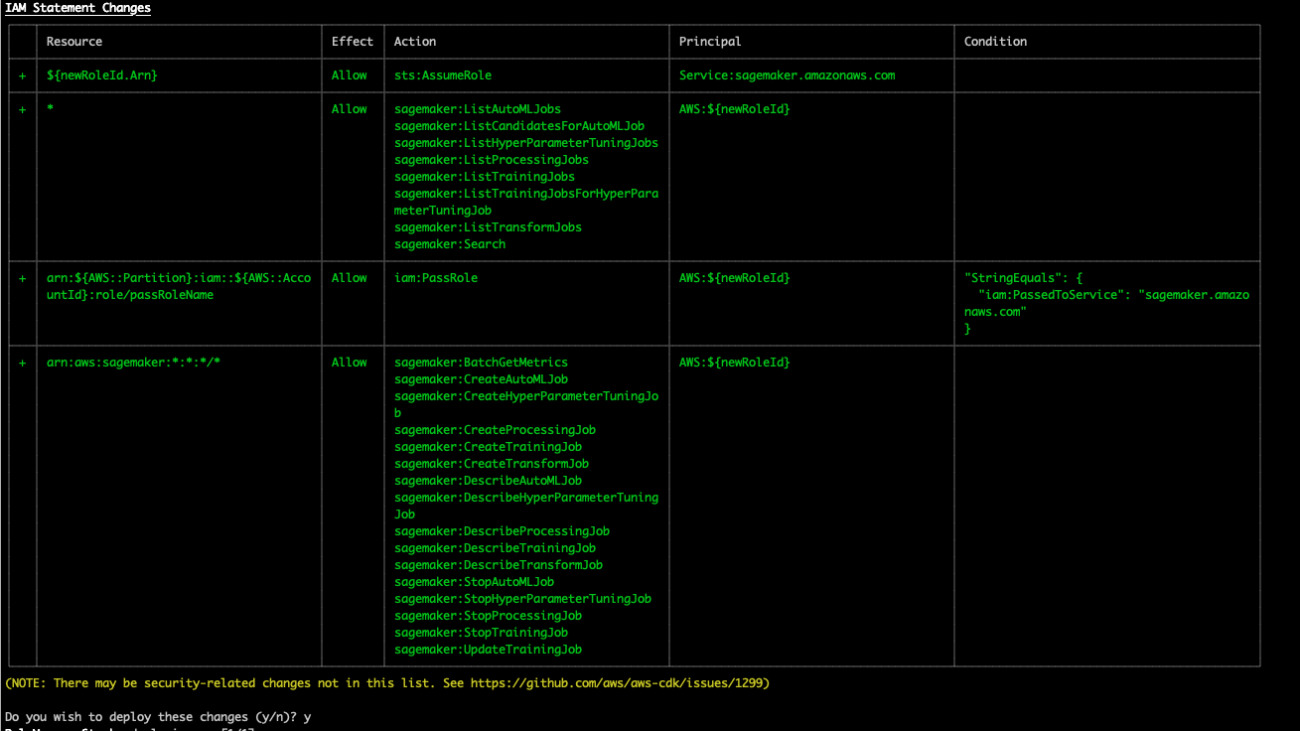Select the Action column header
Viewport: 1300px width, 731px height.
click(x=415, y=42)
